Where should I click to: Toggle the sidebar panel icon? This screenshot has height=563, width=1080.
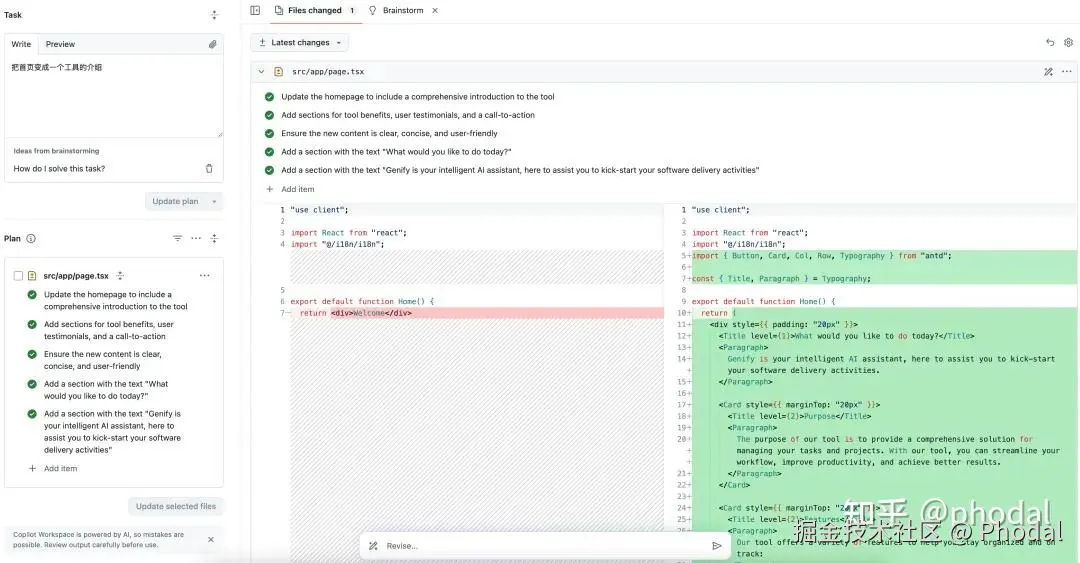[255, 10]
